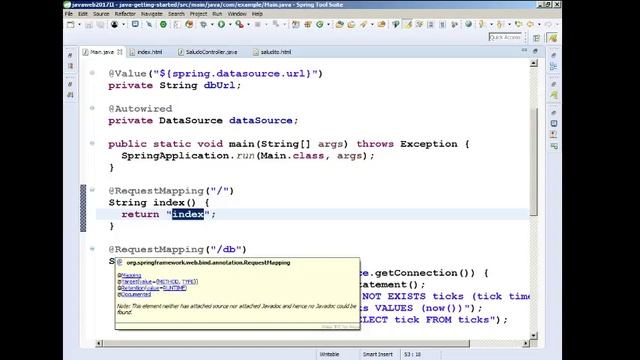Open the Run dropdown arrow
This screenshot has height=360, width=640.
pyautogui.click(x=230, y=24)
